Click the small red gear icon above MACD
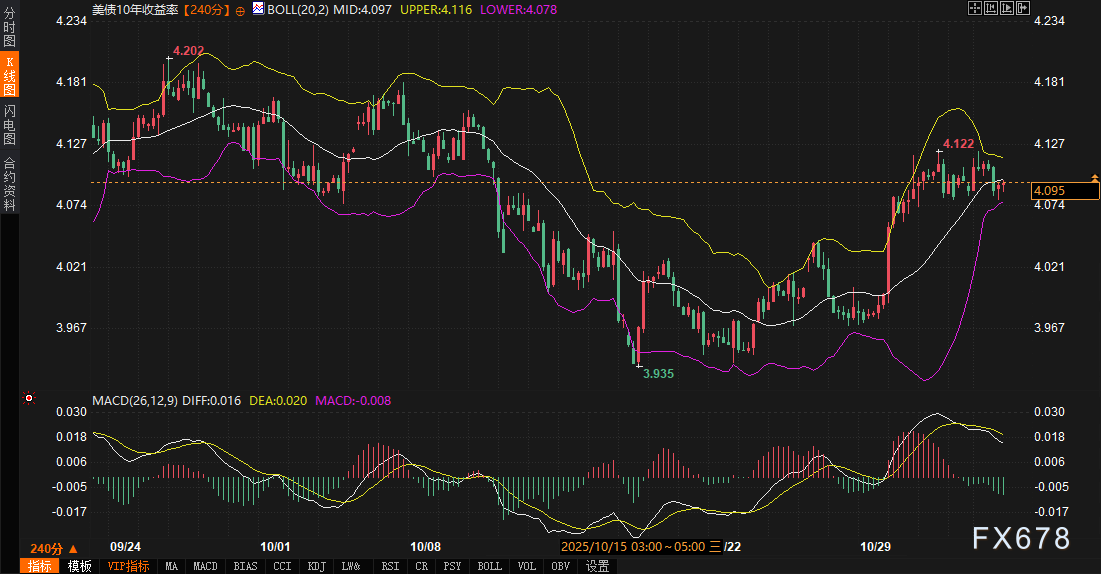1101x574 pixels. [29, 399]
